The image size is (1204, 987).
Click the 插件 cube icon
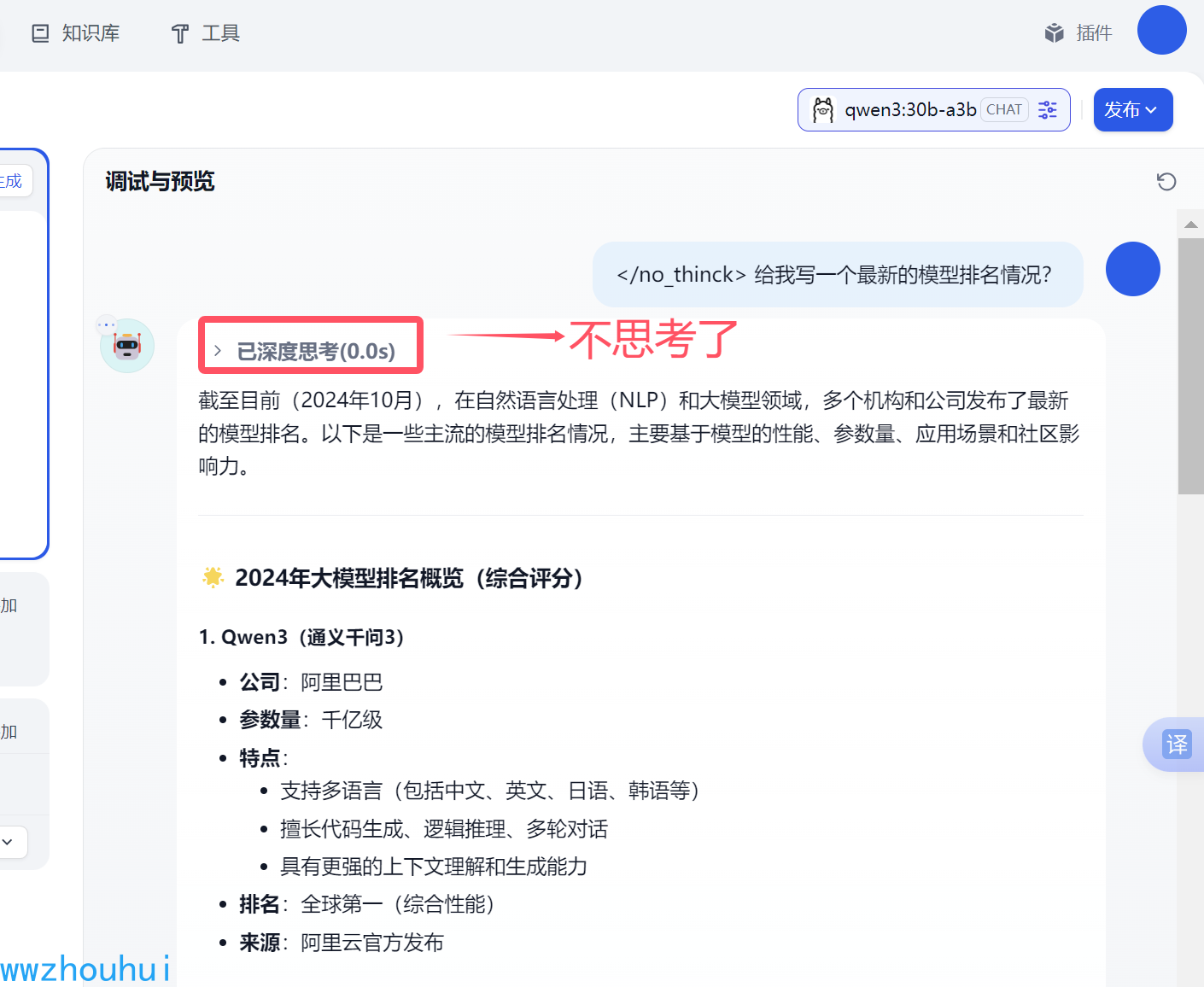(x=1055, y=33)
